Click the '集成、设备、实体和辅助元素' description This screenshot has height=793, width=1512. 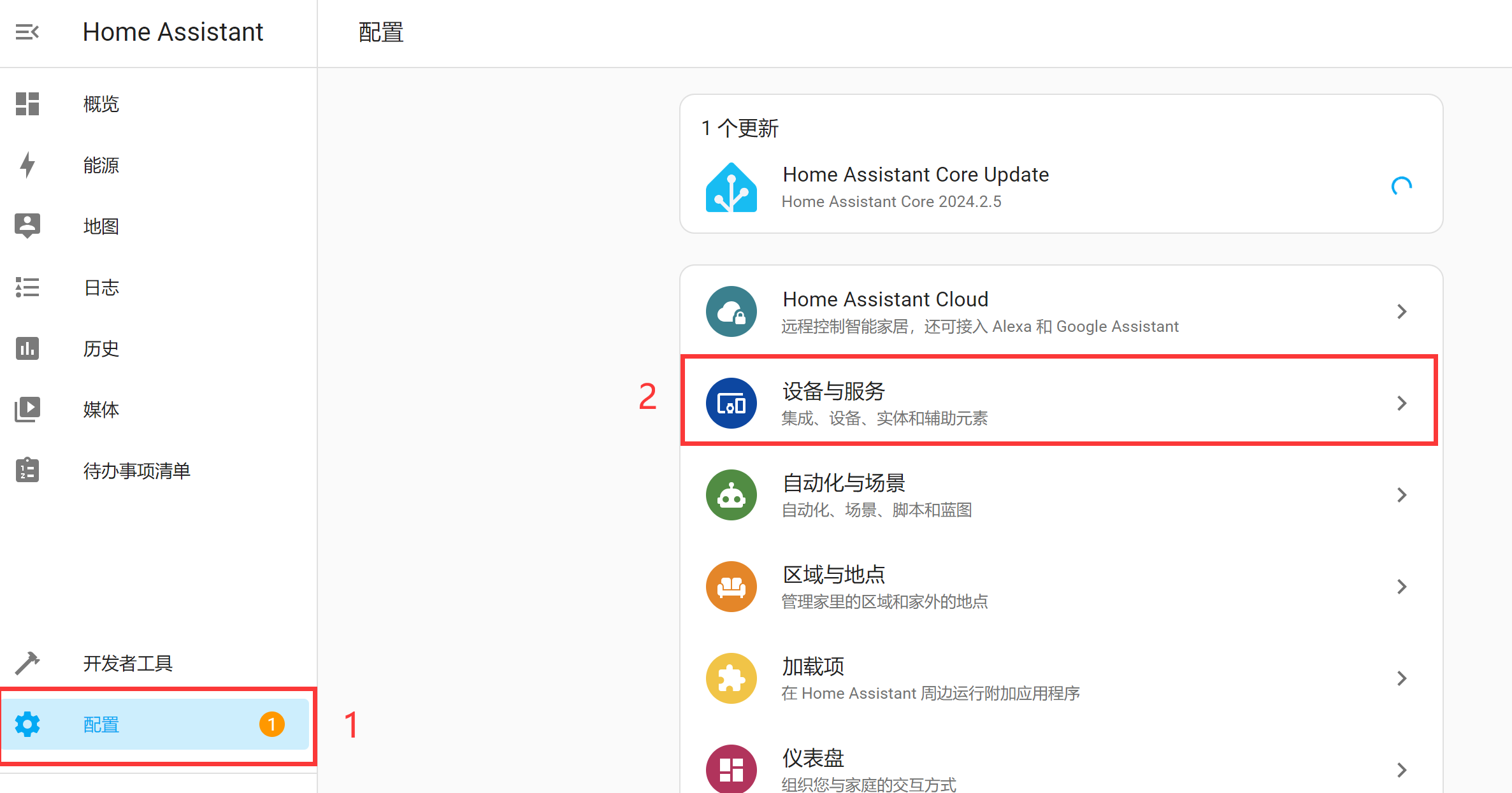885,418
